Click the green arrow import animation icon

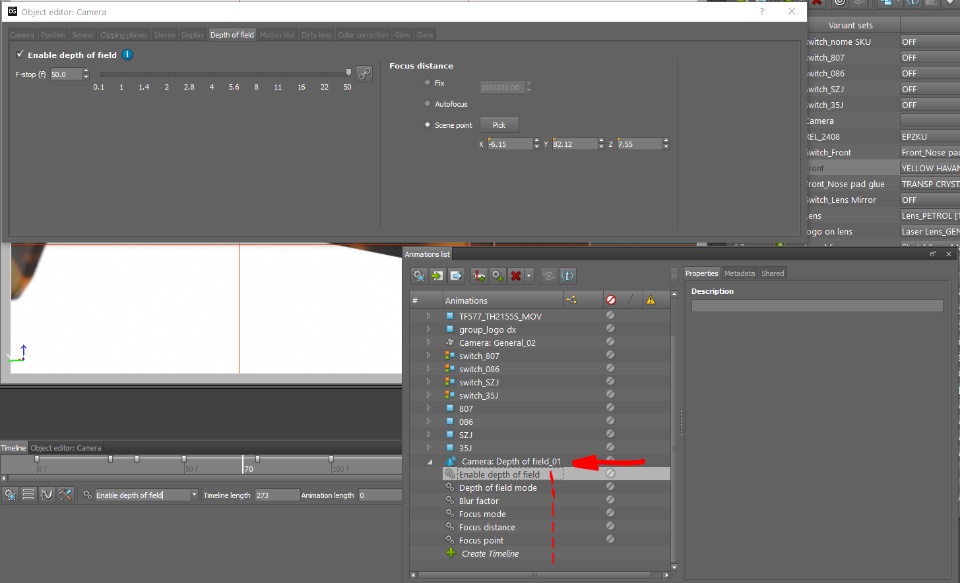[x=437, y=275]
